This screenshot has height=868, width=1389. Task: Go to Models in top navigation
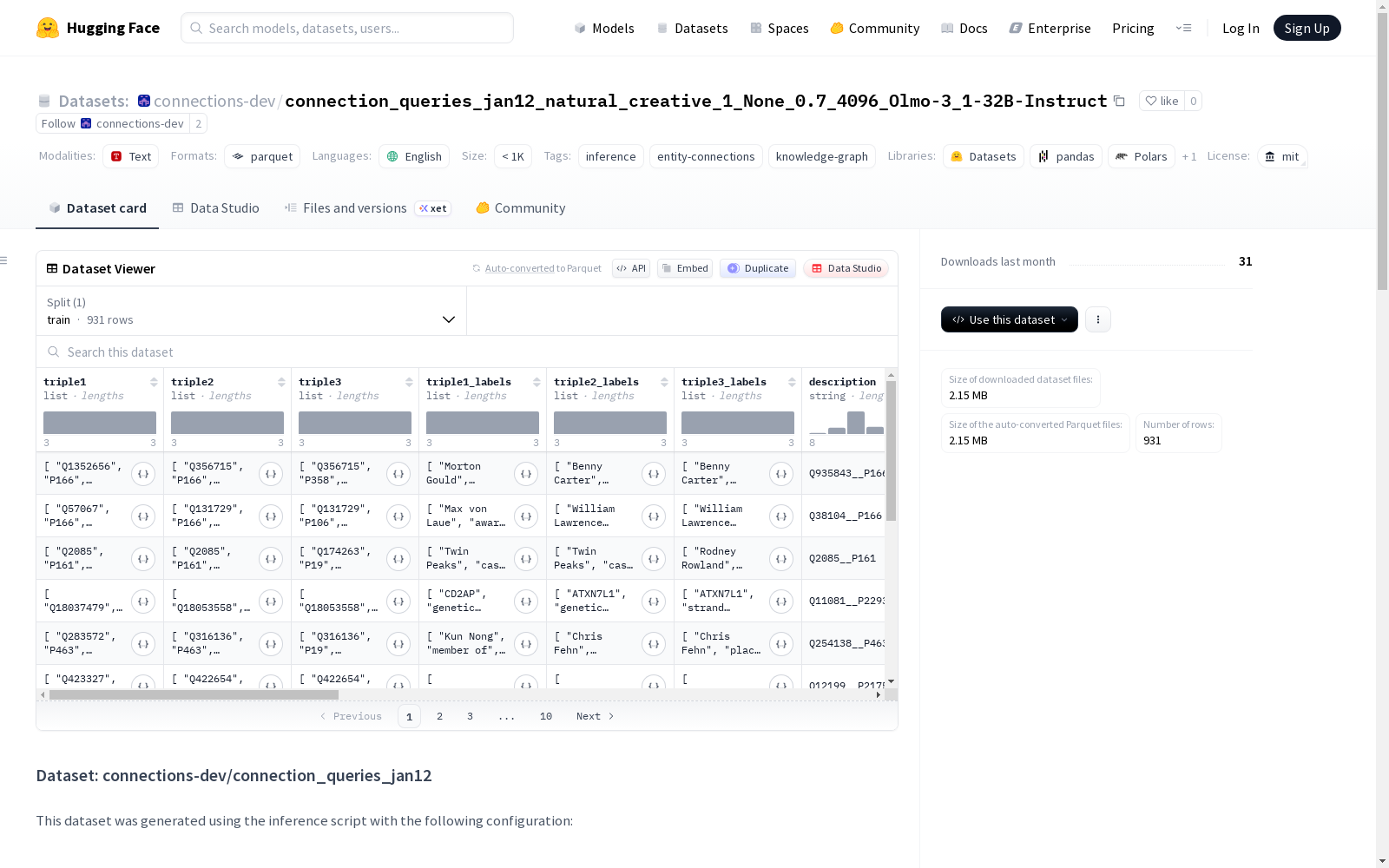click(604, 28)
